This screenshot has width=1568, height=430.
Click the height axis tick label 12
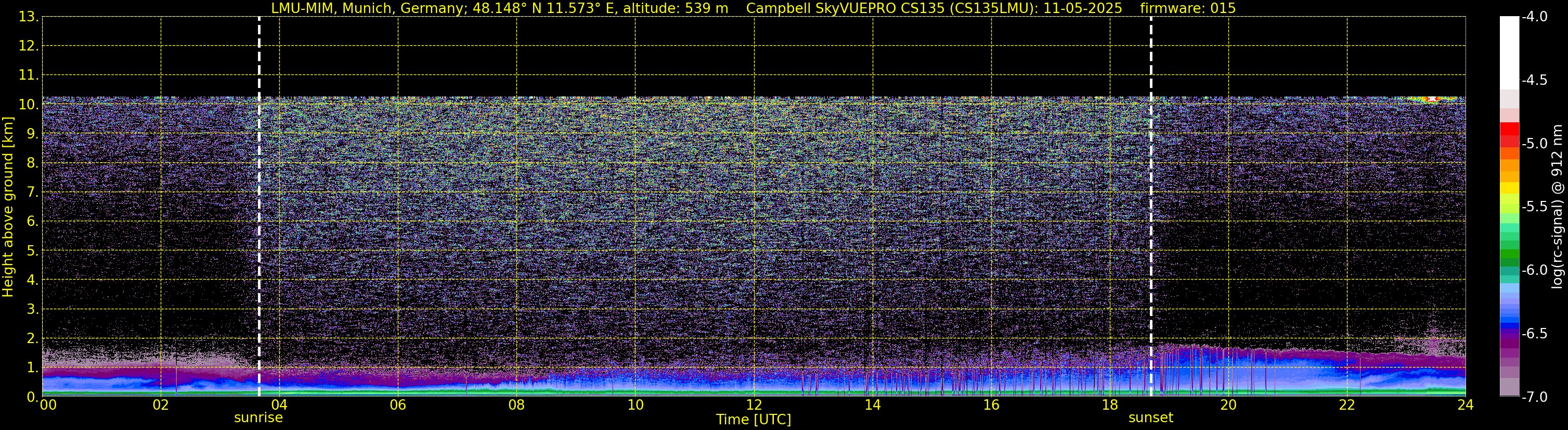[28, 46]
